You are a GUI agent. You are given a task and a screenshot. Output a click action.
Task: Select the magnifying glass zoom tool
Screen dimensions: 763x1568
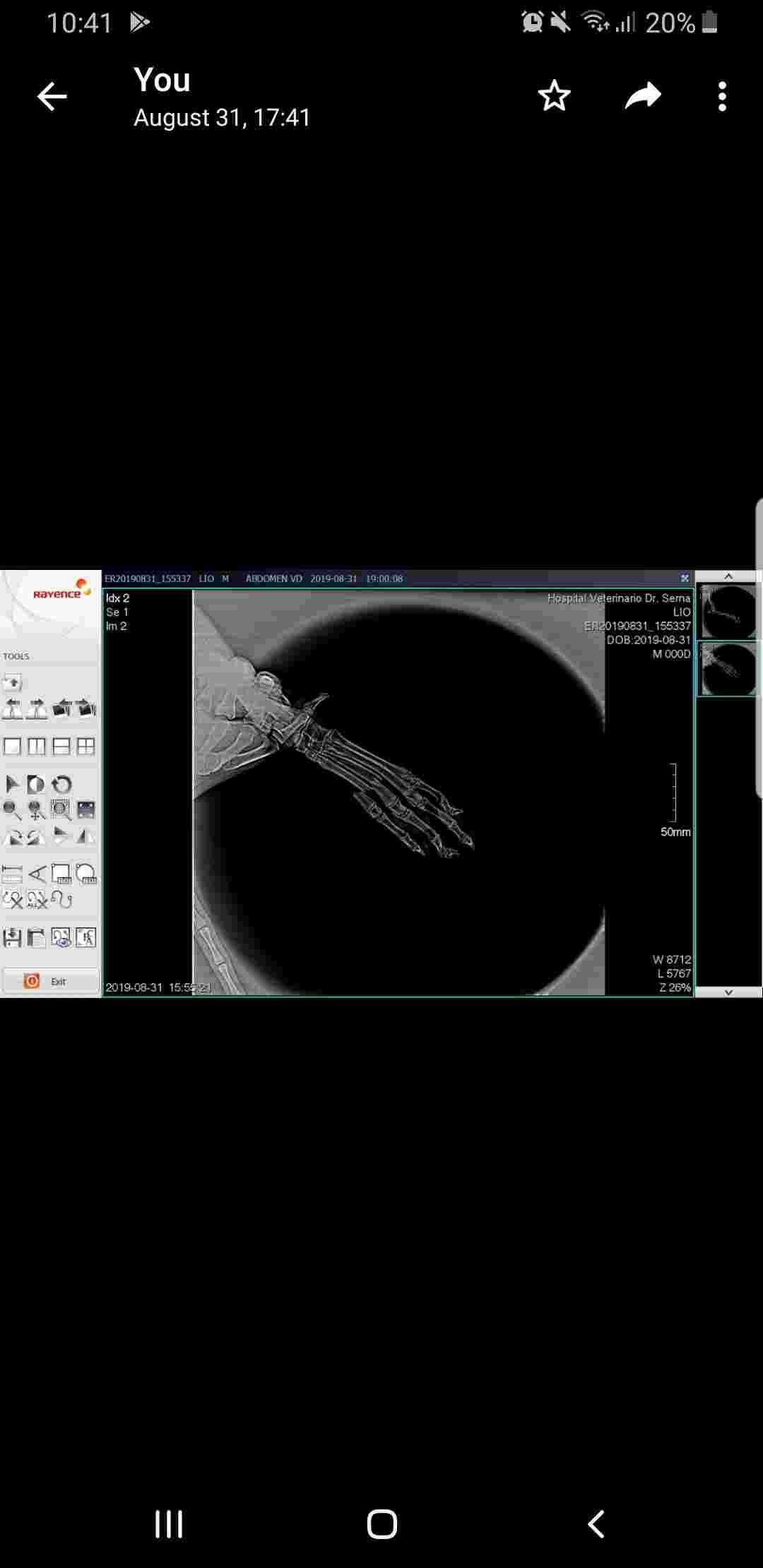click(12, 810)
